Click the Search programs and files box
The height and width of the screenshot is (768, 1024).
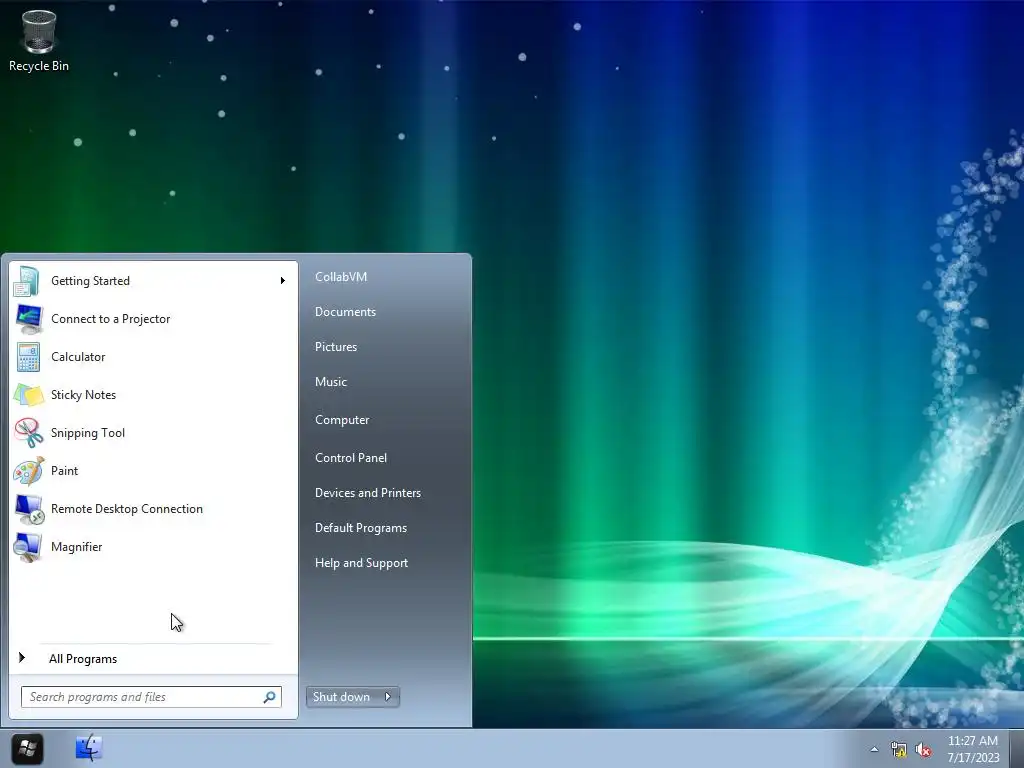pyautogui.click(x=151, y=697)
